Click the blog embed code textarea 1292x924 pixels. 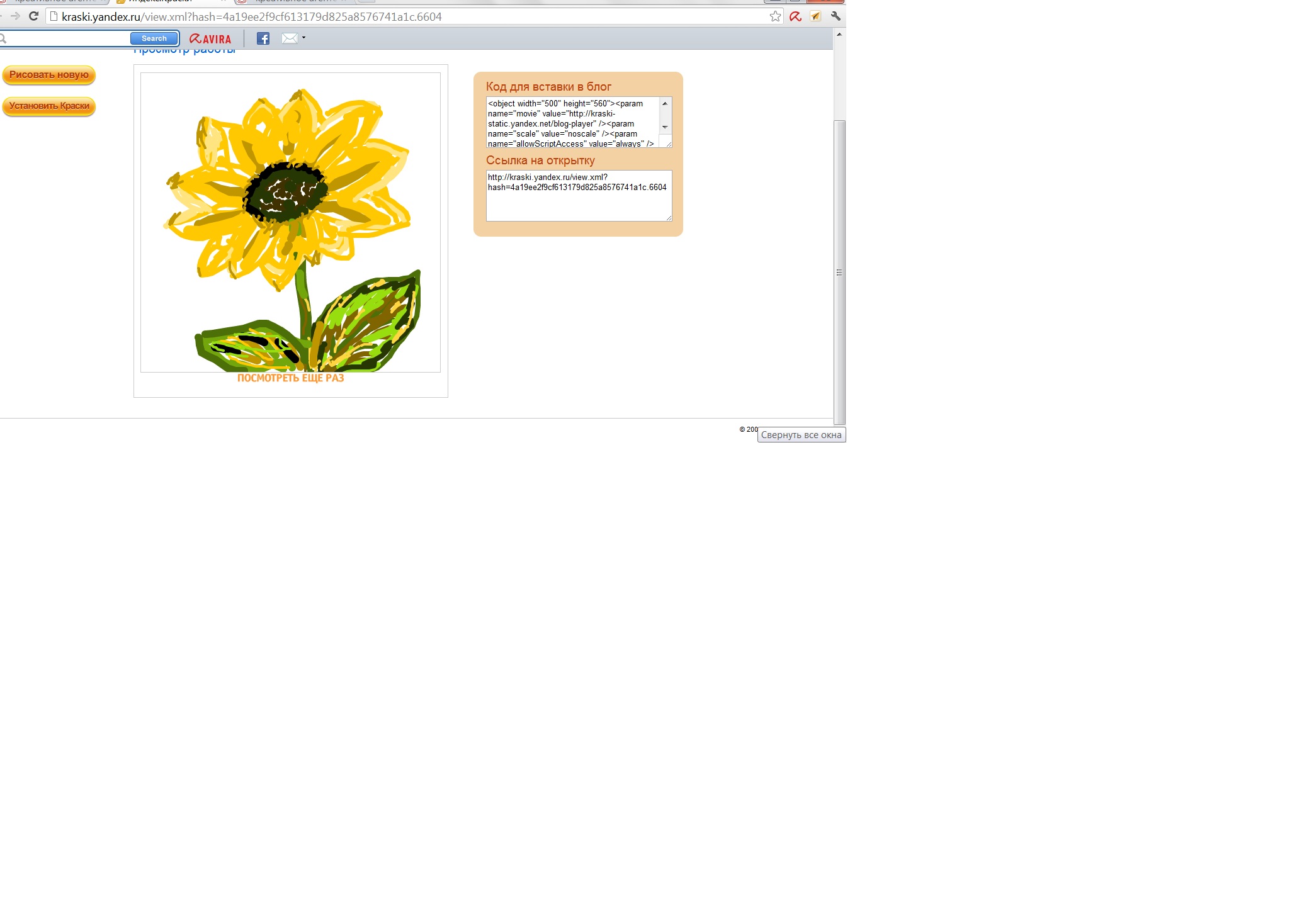[573, 122]
